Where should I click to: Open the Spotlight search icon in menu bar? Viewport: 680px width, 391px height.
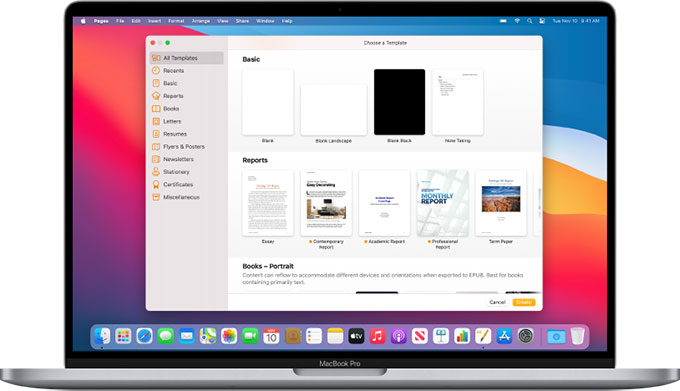click(530, 21)
